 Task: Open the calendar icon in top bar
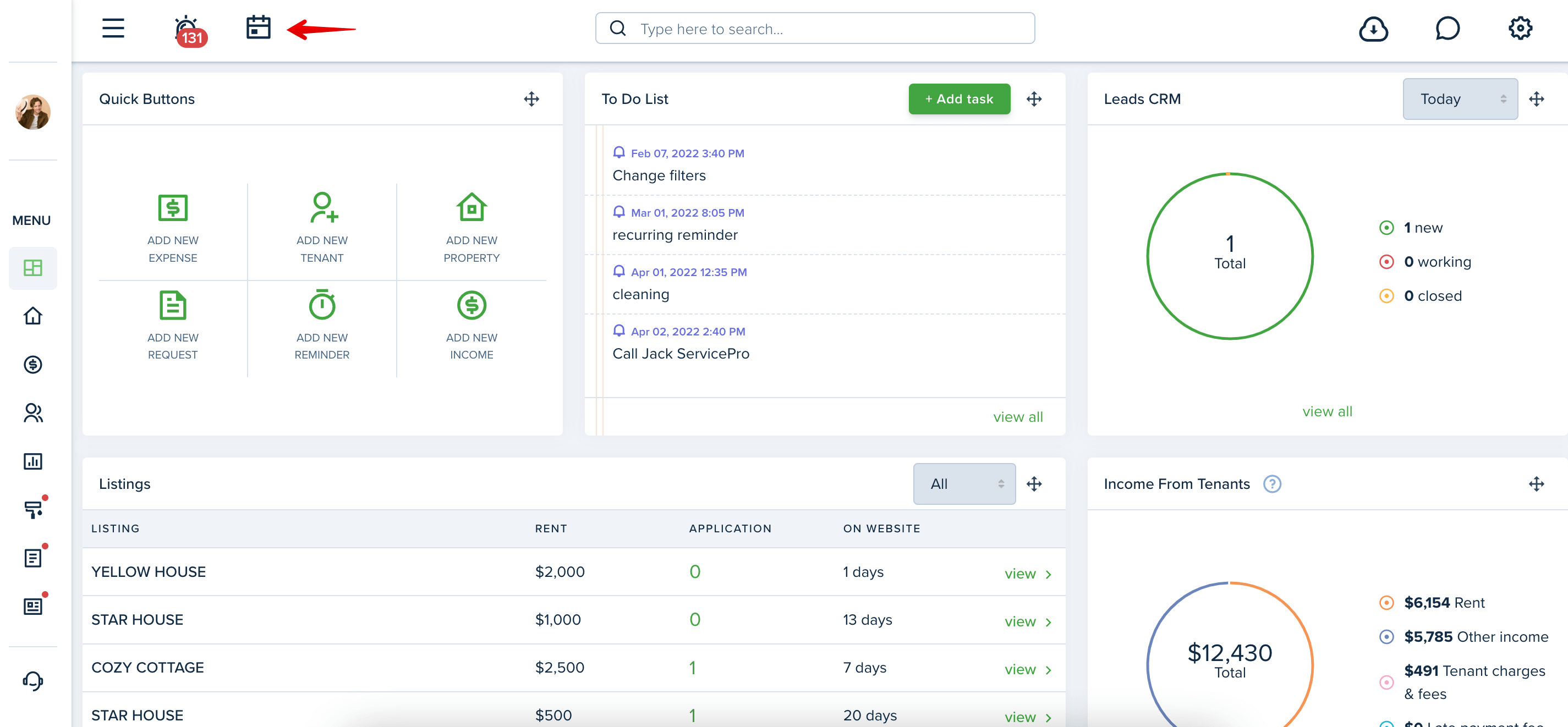coord(258,28)
